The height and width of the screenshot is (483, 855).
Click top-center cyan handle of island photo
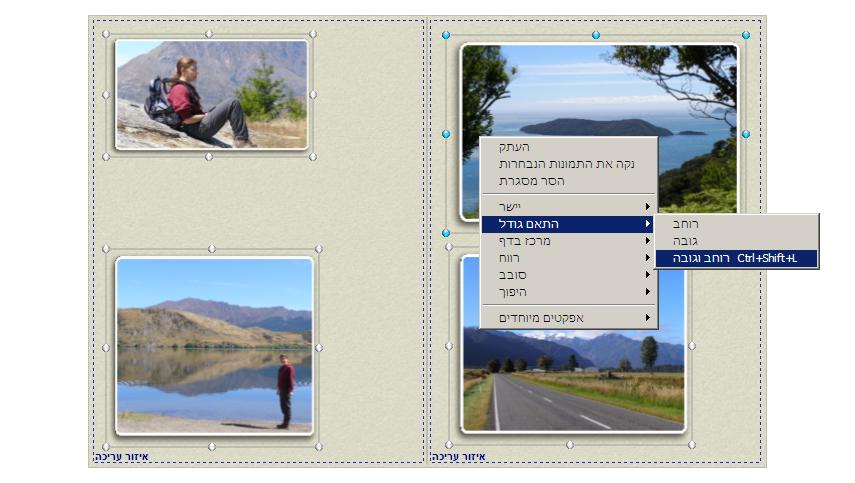tap(596, 35)
